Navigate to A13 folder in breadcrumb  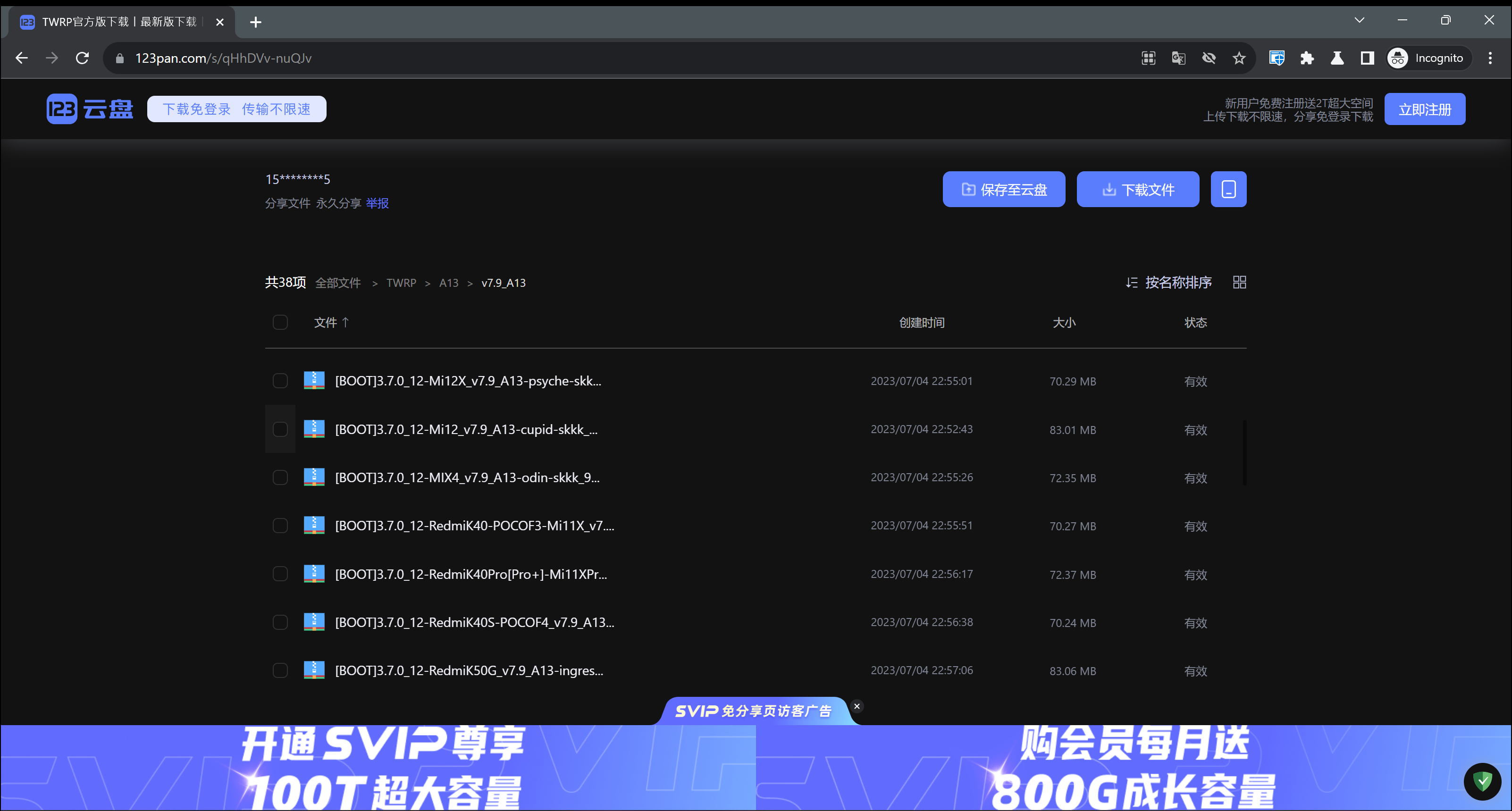pos(449,283)
